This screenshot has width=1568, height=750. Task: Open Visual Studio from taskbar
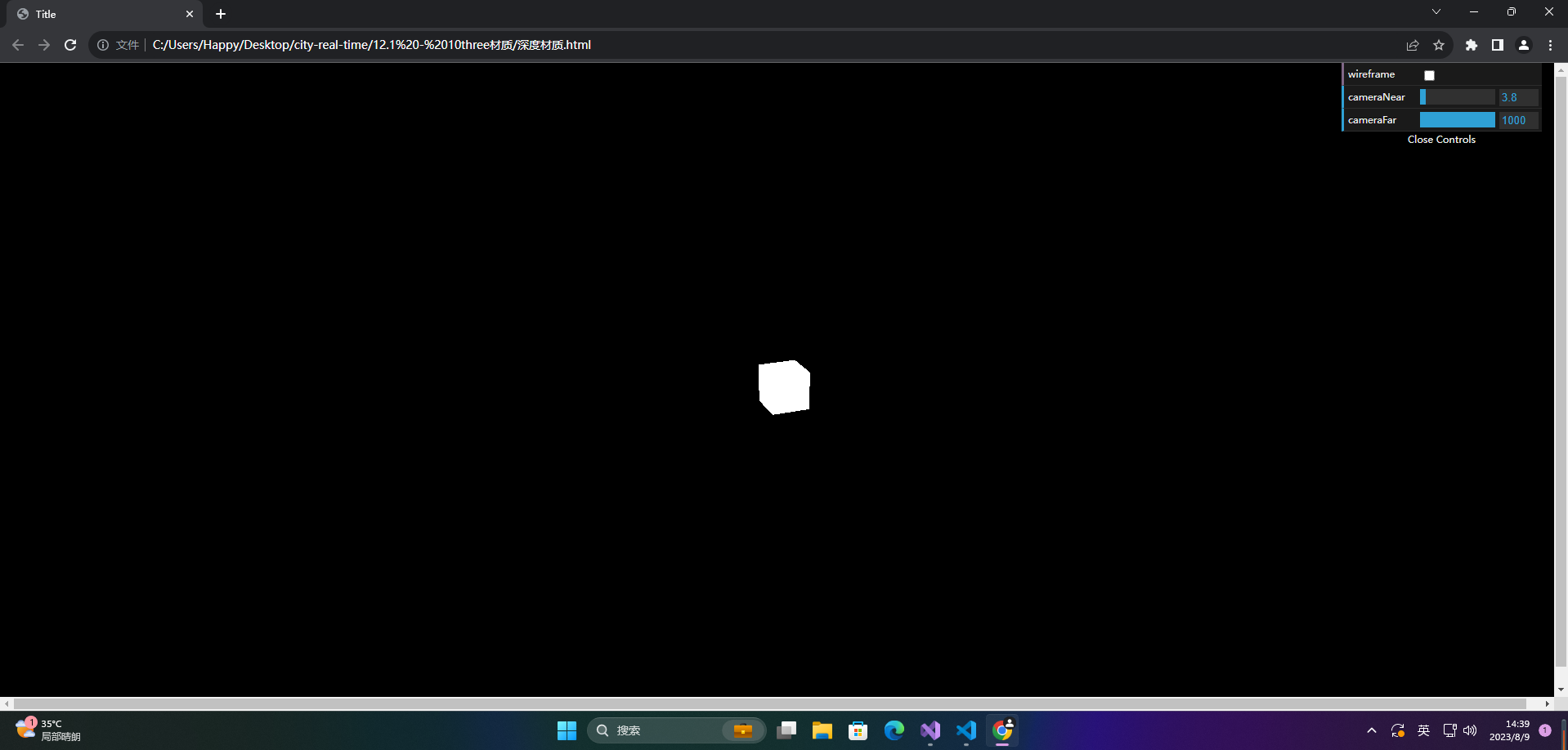(930, 730)
